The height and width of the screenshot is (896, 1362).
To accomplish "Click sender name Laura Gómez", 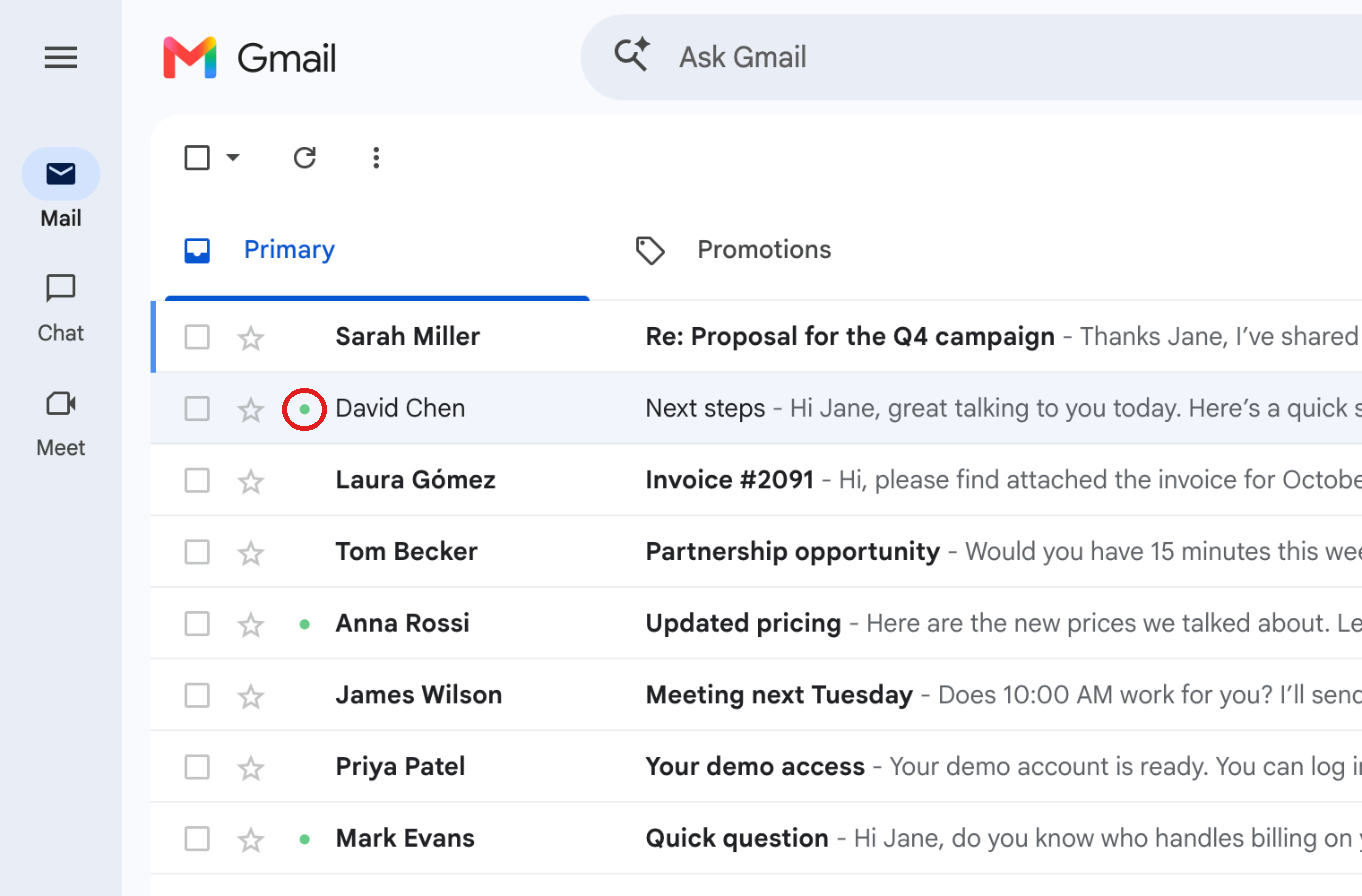I will tap(416, 480).
